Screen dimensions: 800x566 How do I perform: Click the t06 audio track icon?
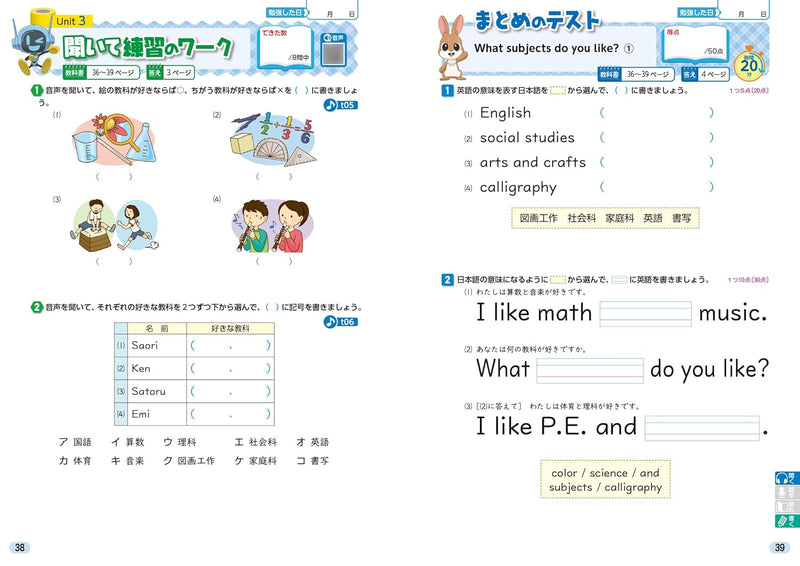[340, 322]
